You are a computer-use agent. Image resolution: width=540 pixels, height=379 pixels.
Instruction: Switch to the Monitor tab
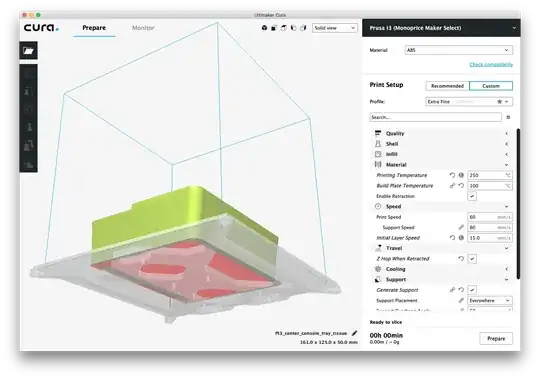pyautogui.click(x=143, y=28)
